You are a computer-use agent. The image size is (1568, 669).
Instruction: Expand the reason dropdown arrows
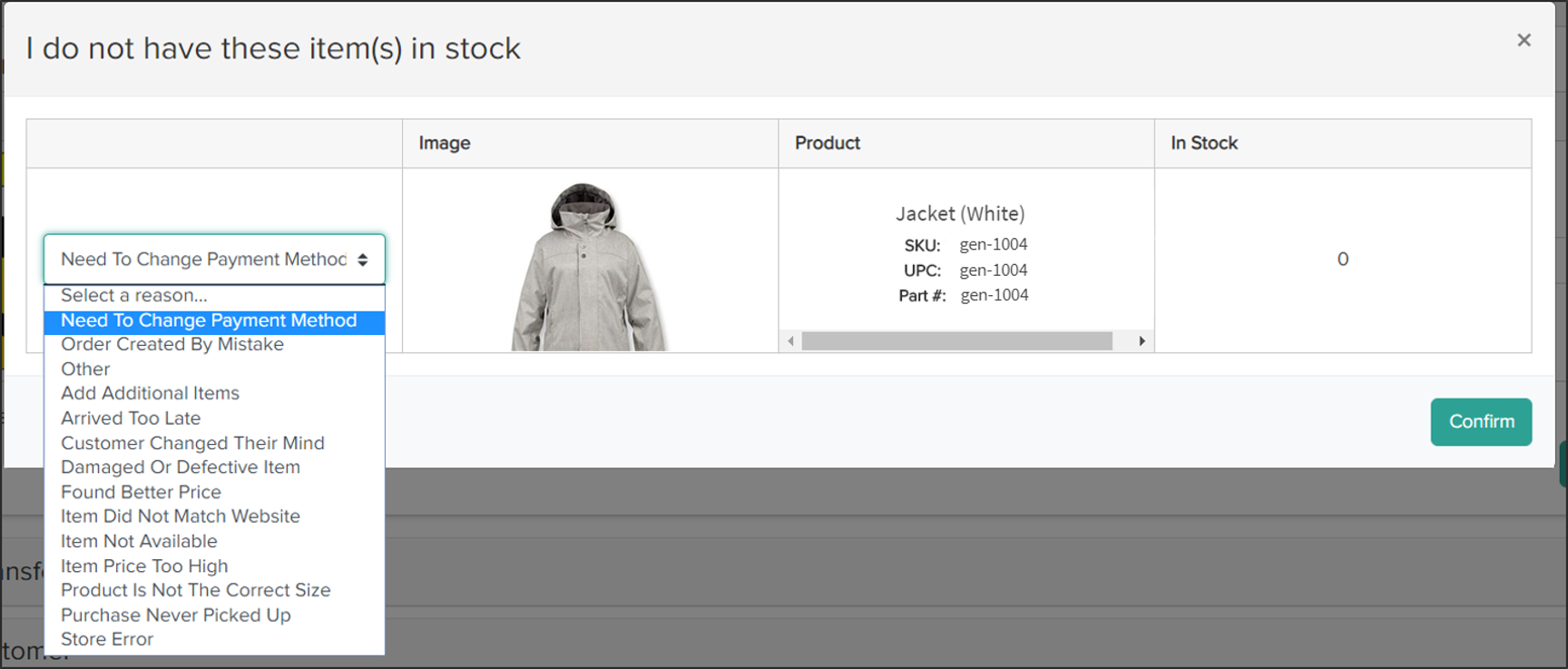pos(362,259)
